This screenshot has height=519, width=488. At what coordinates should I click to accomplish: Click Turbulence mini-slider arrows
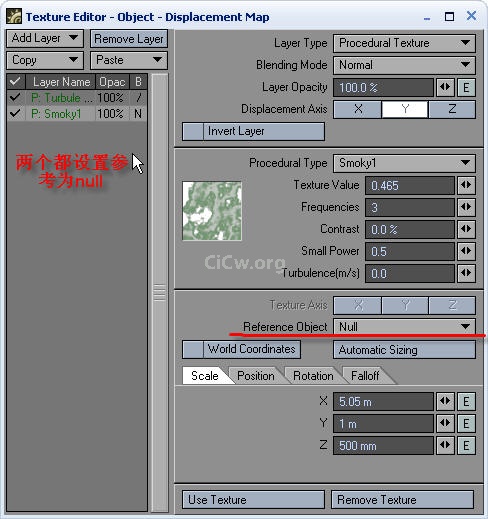click(x=466, y=273)
